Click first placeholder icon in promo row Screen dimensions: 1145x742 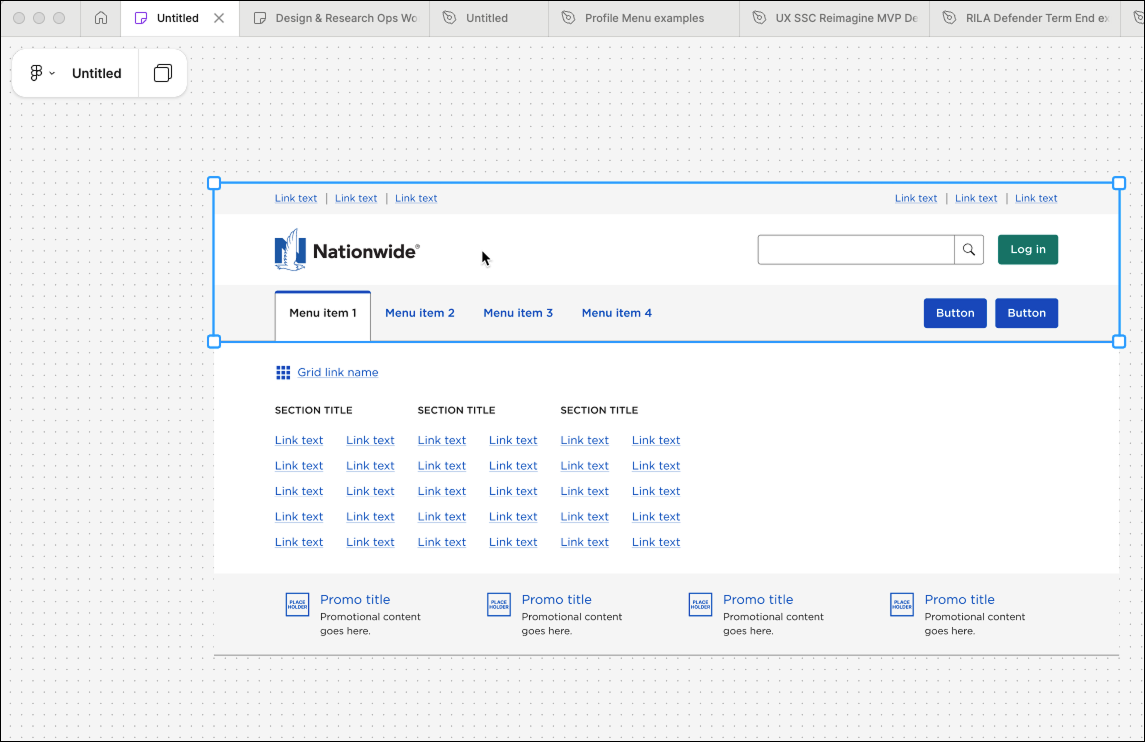pos(297,605)
